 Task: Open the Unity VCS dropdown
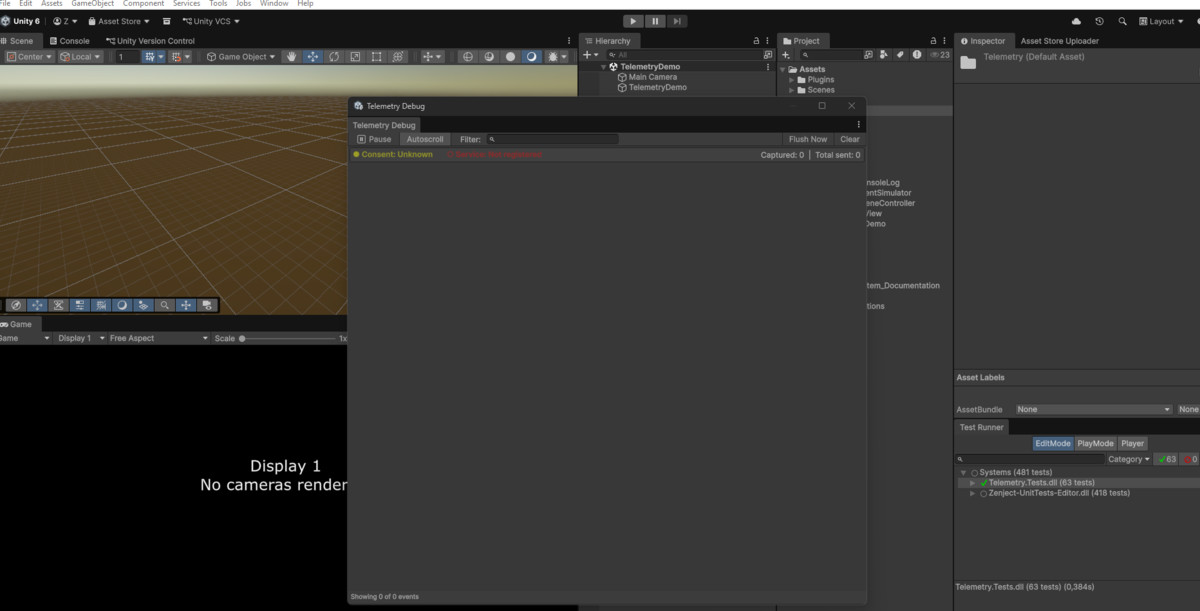coord(211,21)
